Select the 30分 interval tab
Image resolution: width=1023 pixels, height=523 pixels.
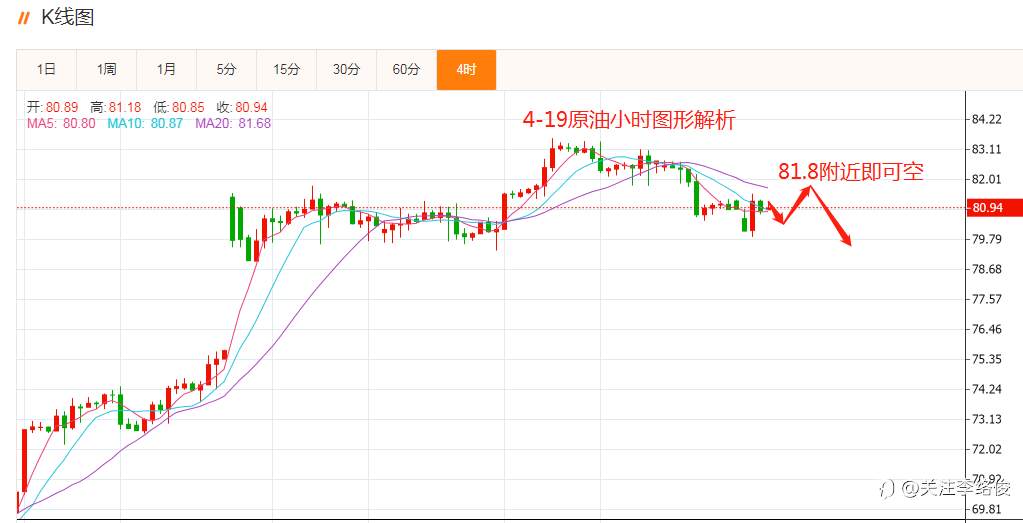(346, 70)
